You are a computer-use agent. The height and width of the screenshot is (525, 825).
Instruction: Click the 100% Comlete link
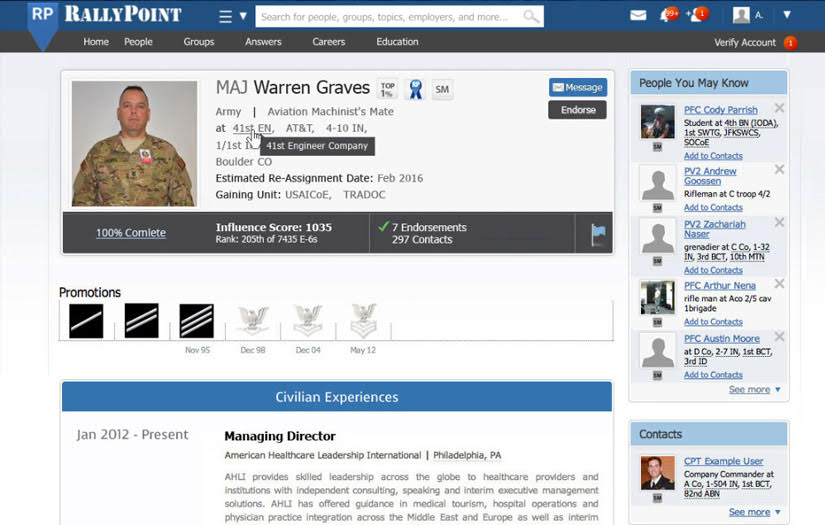pyautogui.click(x=130, y=233)
